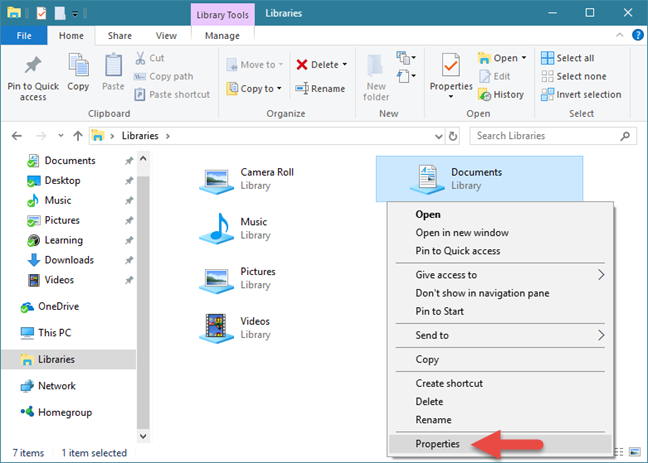Click the History button in the ribbon
The height and width of the screenshot is (463, 648).
(x=501, y=95)
